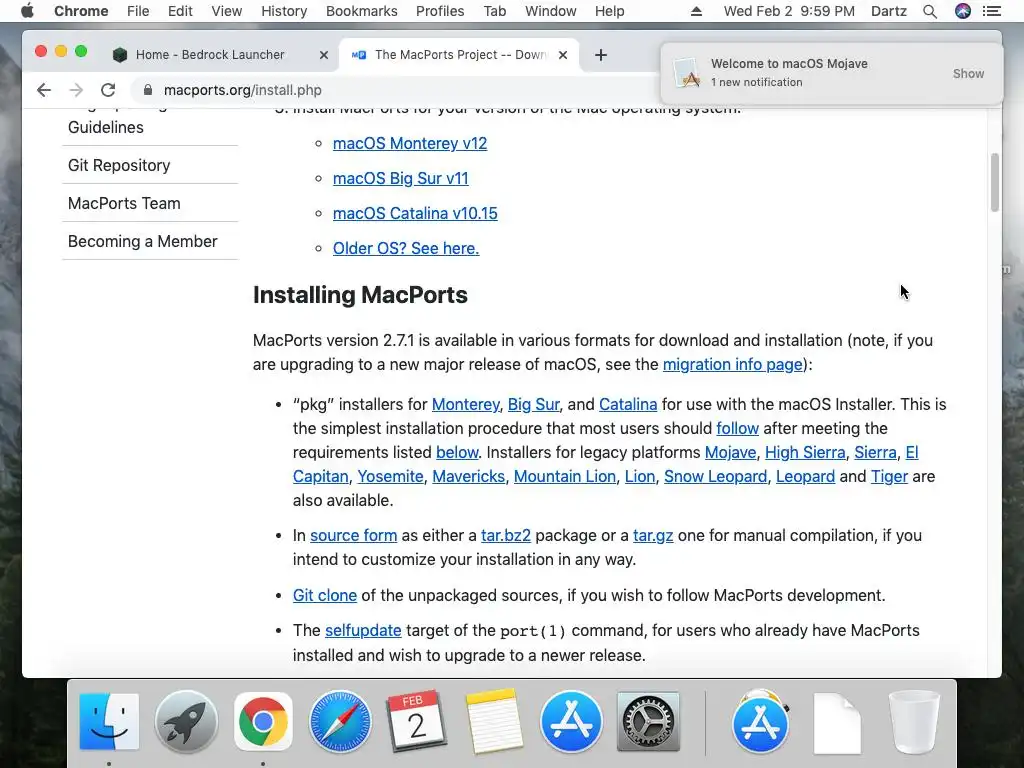Viewport: 1024px width, 768px height.
Task: Click the date and time in menu bar
Action: tap(789, 11)
